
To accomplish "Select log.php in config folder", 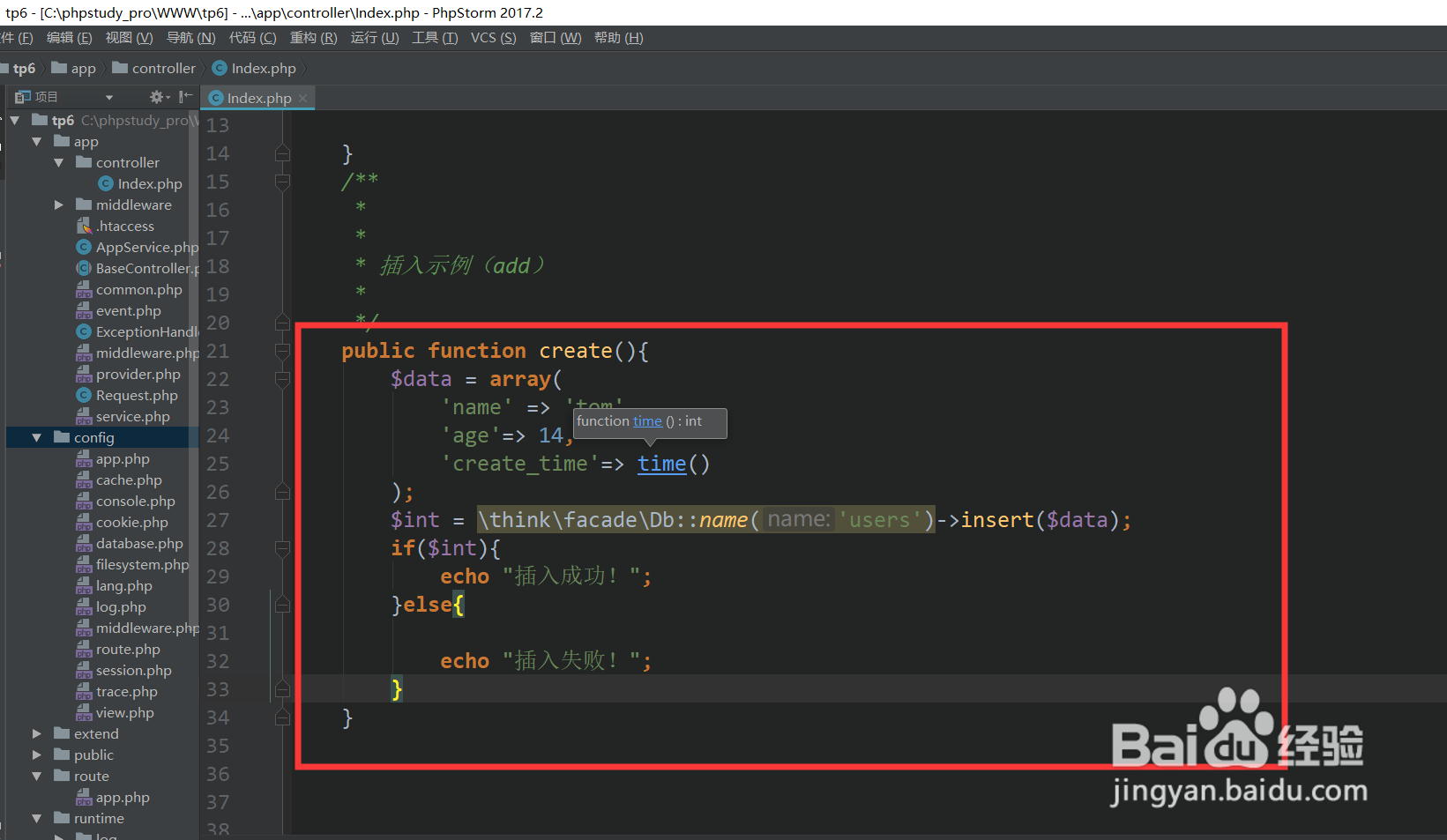I will (111, 606).
